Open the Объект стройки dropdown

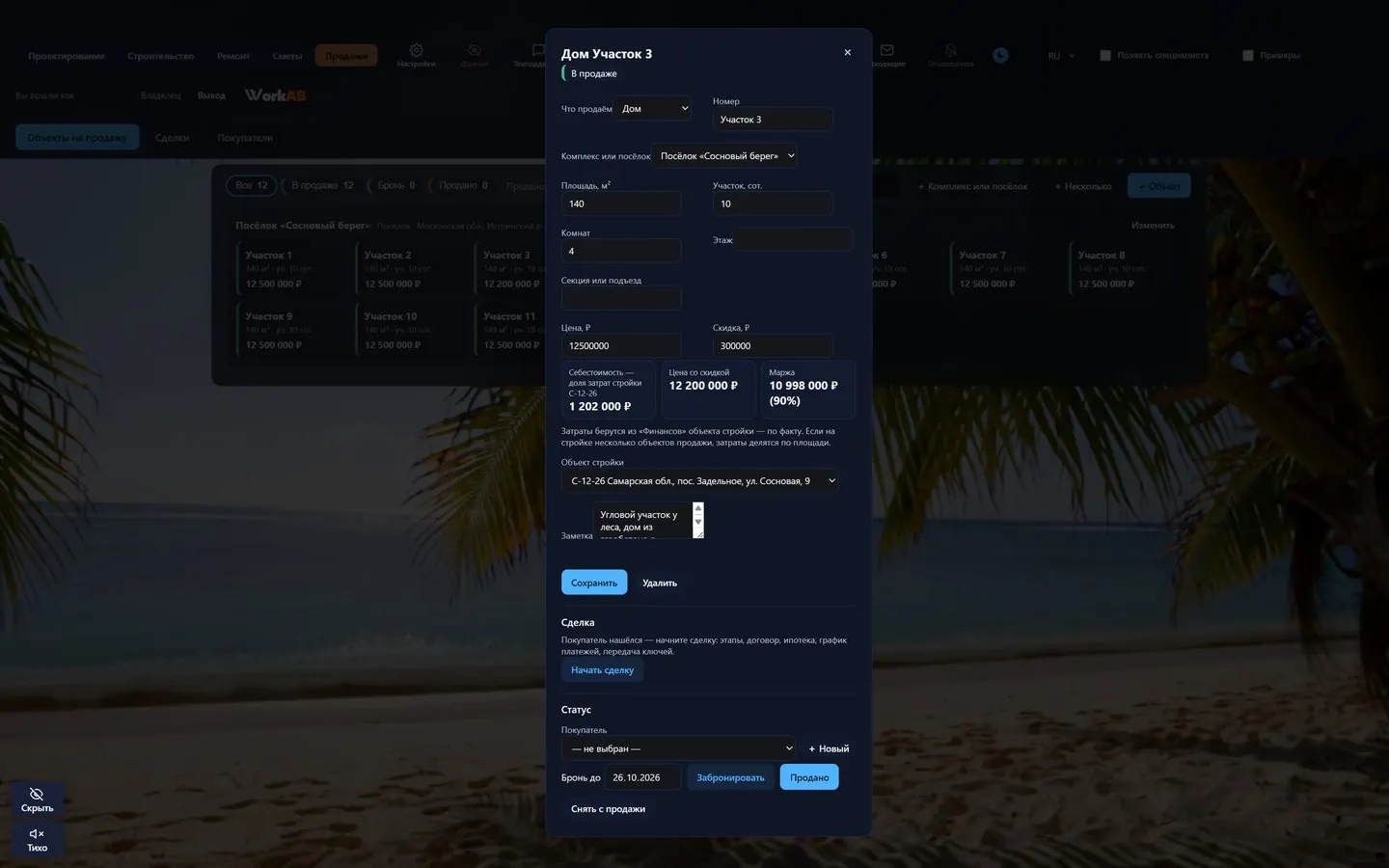click(700, 481)
